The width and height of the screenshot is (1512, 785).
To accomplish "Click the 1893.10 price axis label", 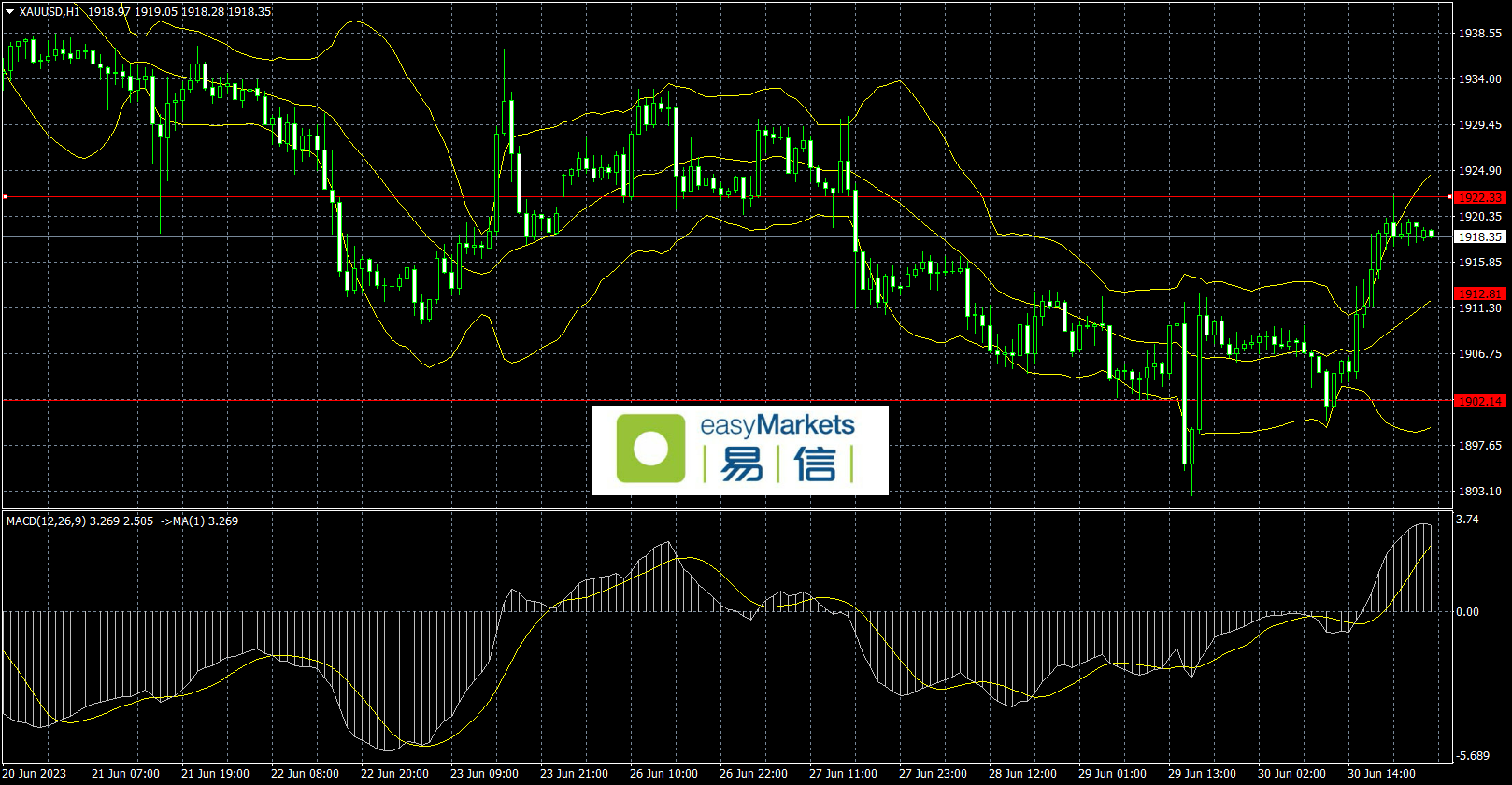I will (x=1480, y=492).
